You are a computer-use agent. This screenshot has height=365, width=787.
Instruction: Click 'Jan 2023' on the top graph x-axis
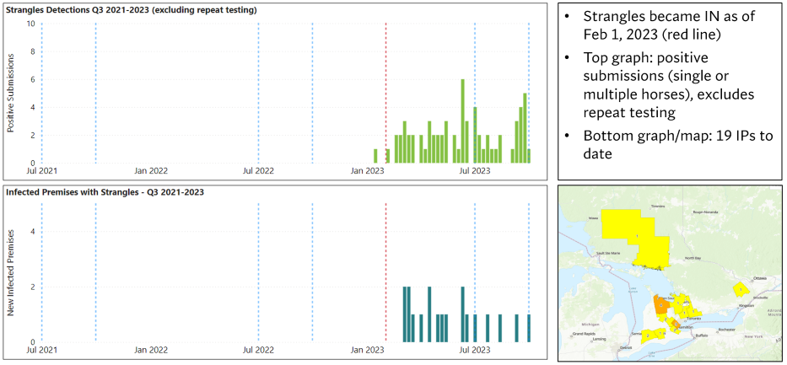pyautogui.click(x=367, y=170)
